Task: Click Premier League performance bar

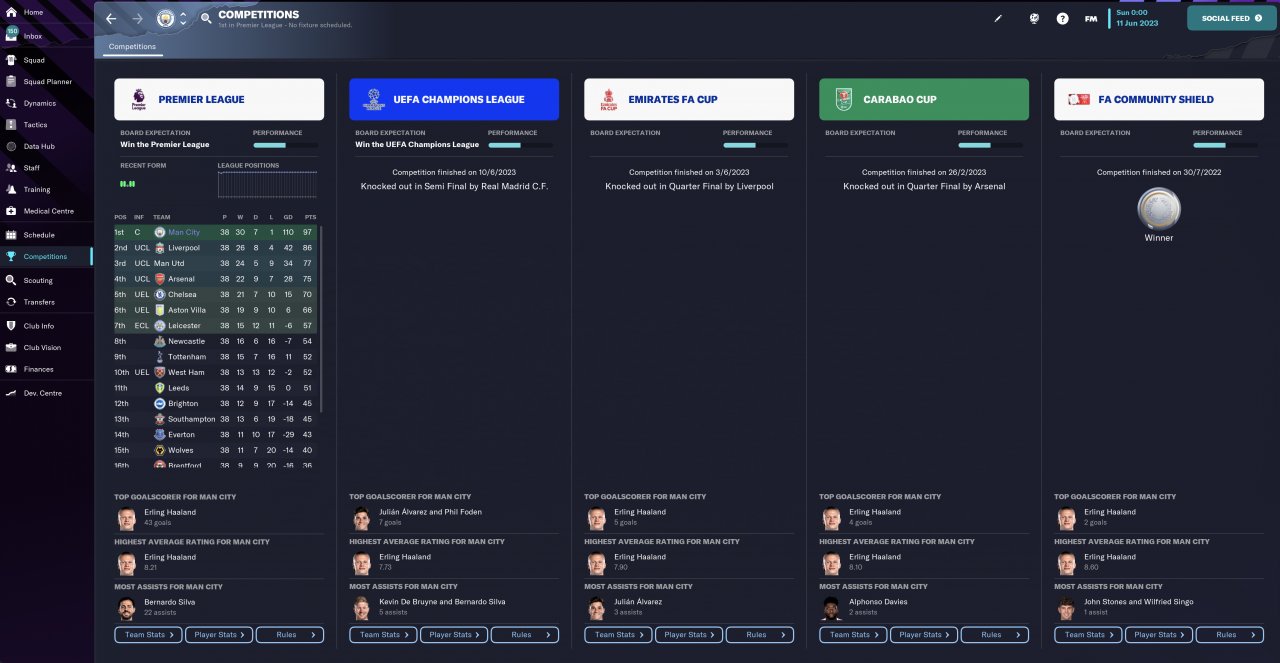Action: point(285,145)
